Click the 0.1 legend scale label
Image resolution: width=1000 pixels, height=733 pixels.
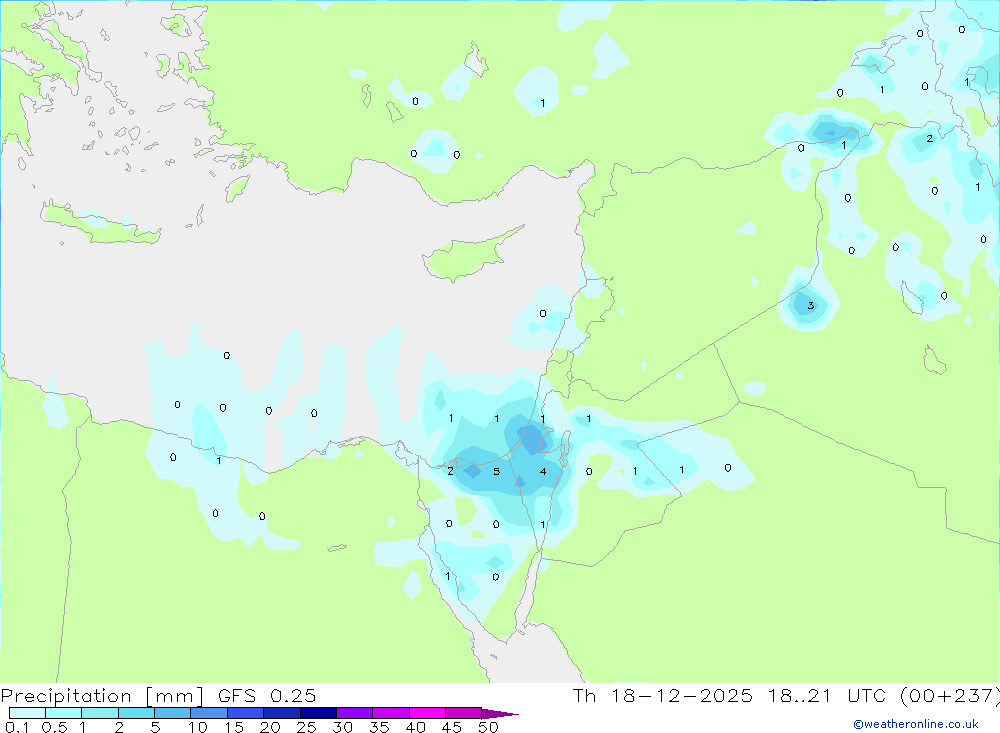click(x=16, y=727)
